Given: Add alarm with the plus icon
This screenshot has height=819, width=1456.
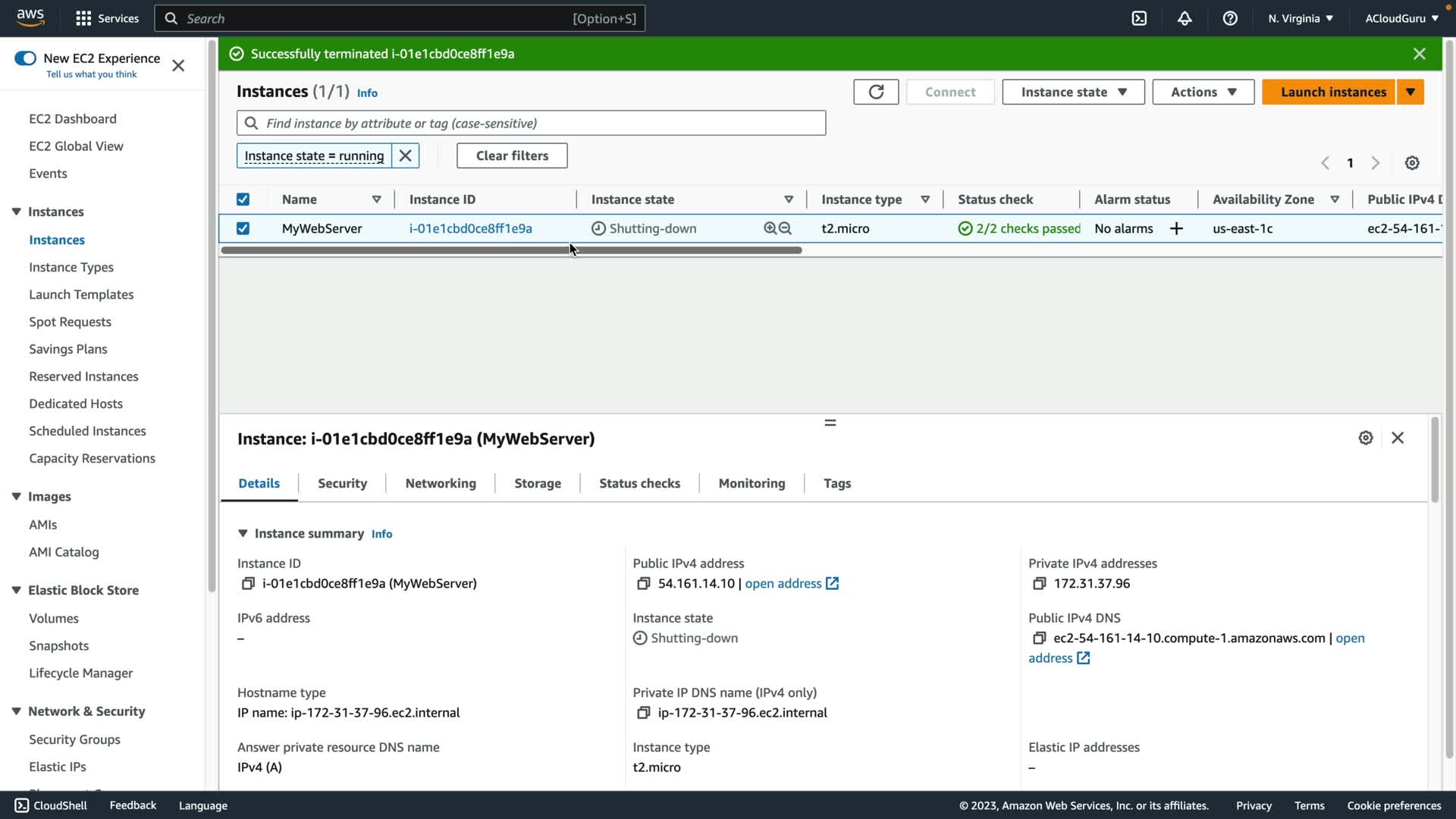Looking at the screenshot, I should tap(1176, 228).
